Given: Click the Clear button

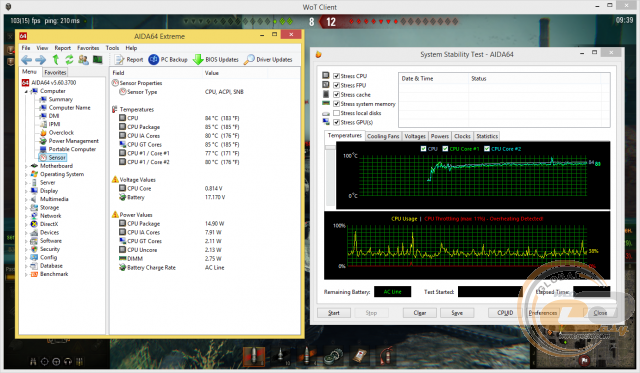Looking at the screenshot, I should [420, 313].
